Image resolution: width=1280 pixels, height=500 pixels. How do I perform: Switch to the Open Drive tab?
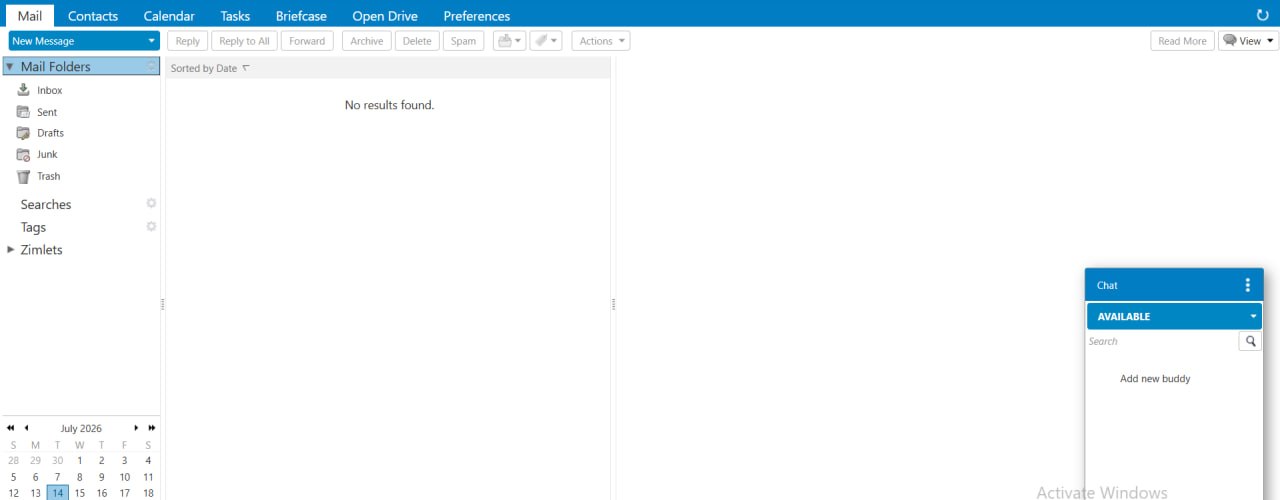[x=385, y=16]
